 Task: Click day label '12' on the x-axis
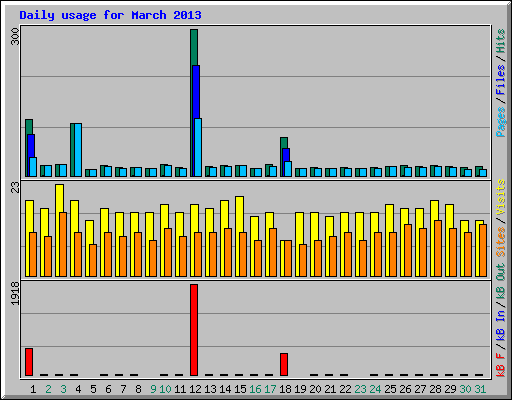coord(195,389)
